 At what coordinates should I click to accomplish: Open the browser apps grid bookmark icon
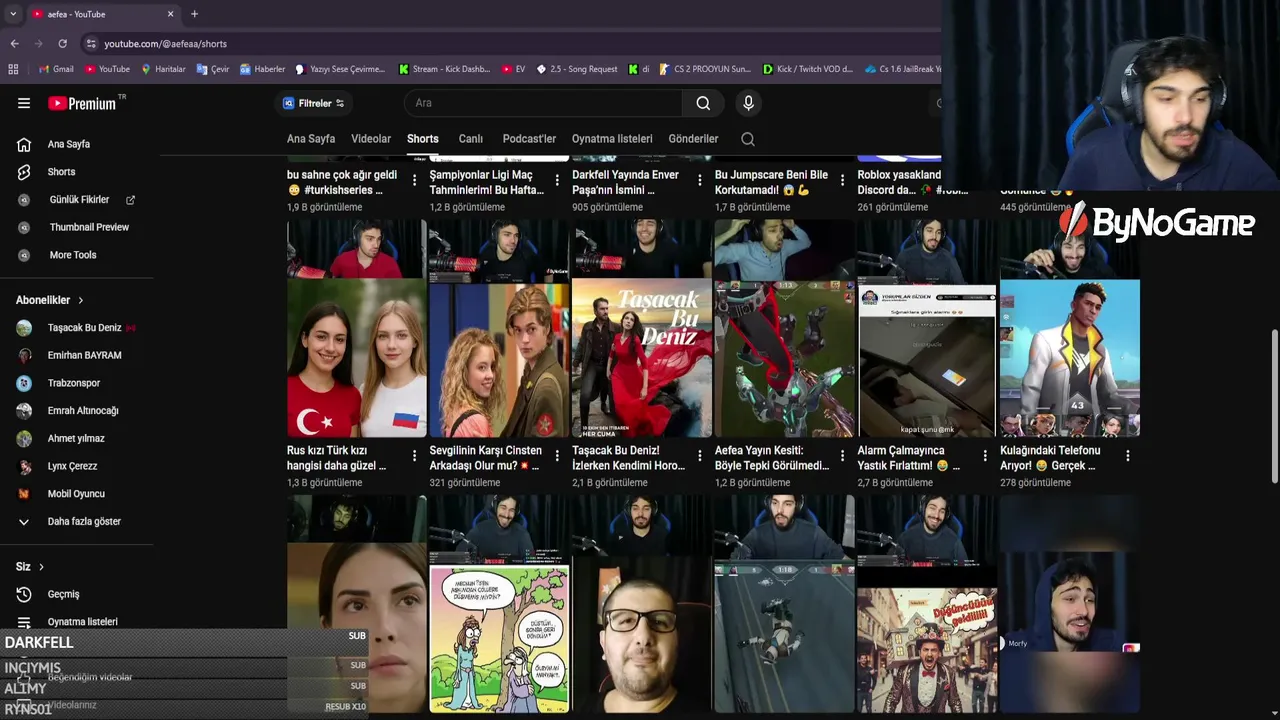pyautogui.click(x=13, y=69)
